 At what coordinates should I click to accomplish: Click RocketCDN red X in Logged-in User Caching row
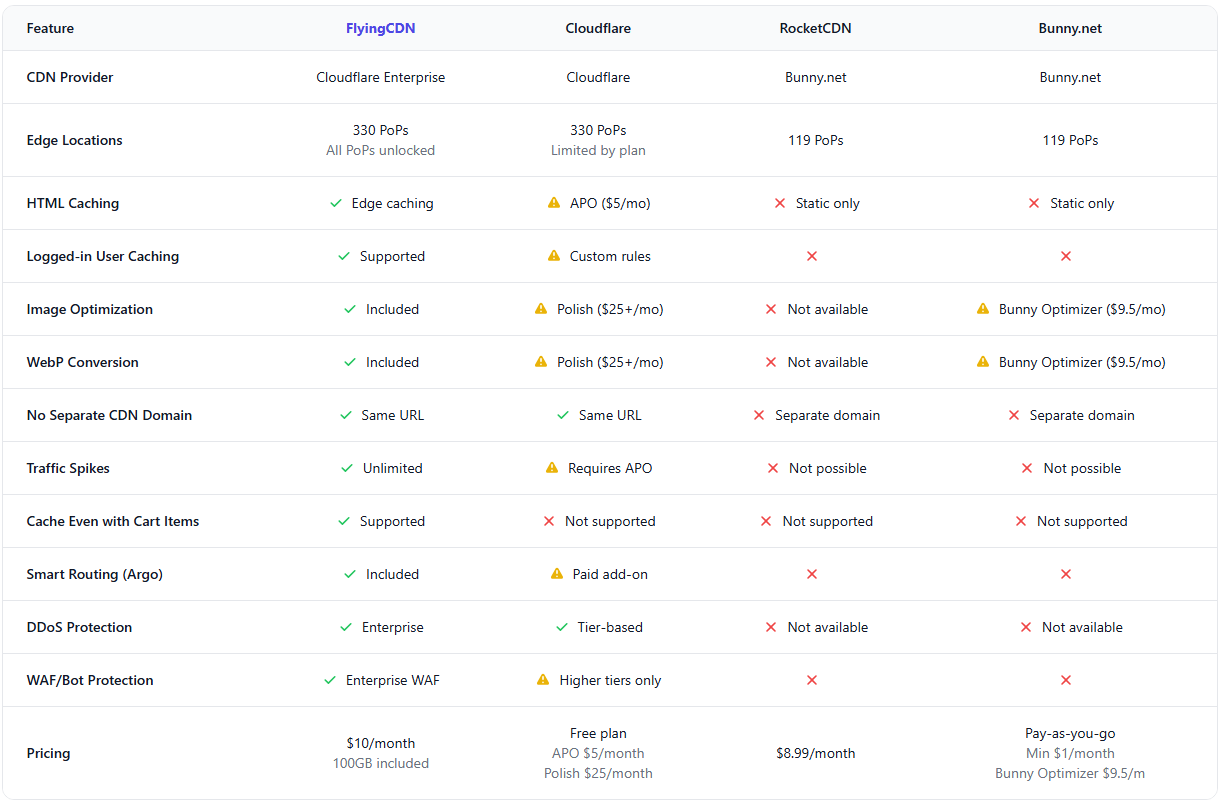coord(812,256)
